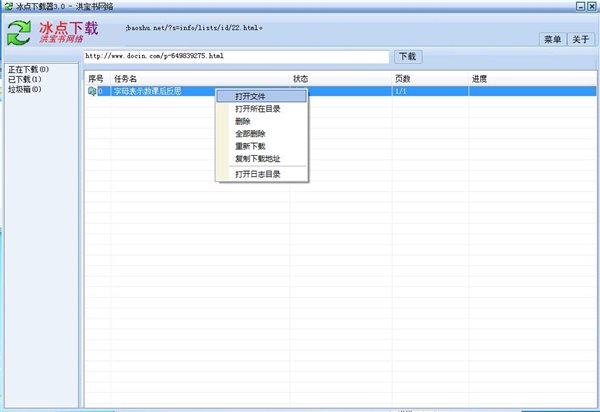Viewport: 600px width, 412px height.
Task: Click the task row download status icon
Action: pos(92,91)
